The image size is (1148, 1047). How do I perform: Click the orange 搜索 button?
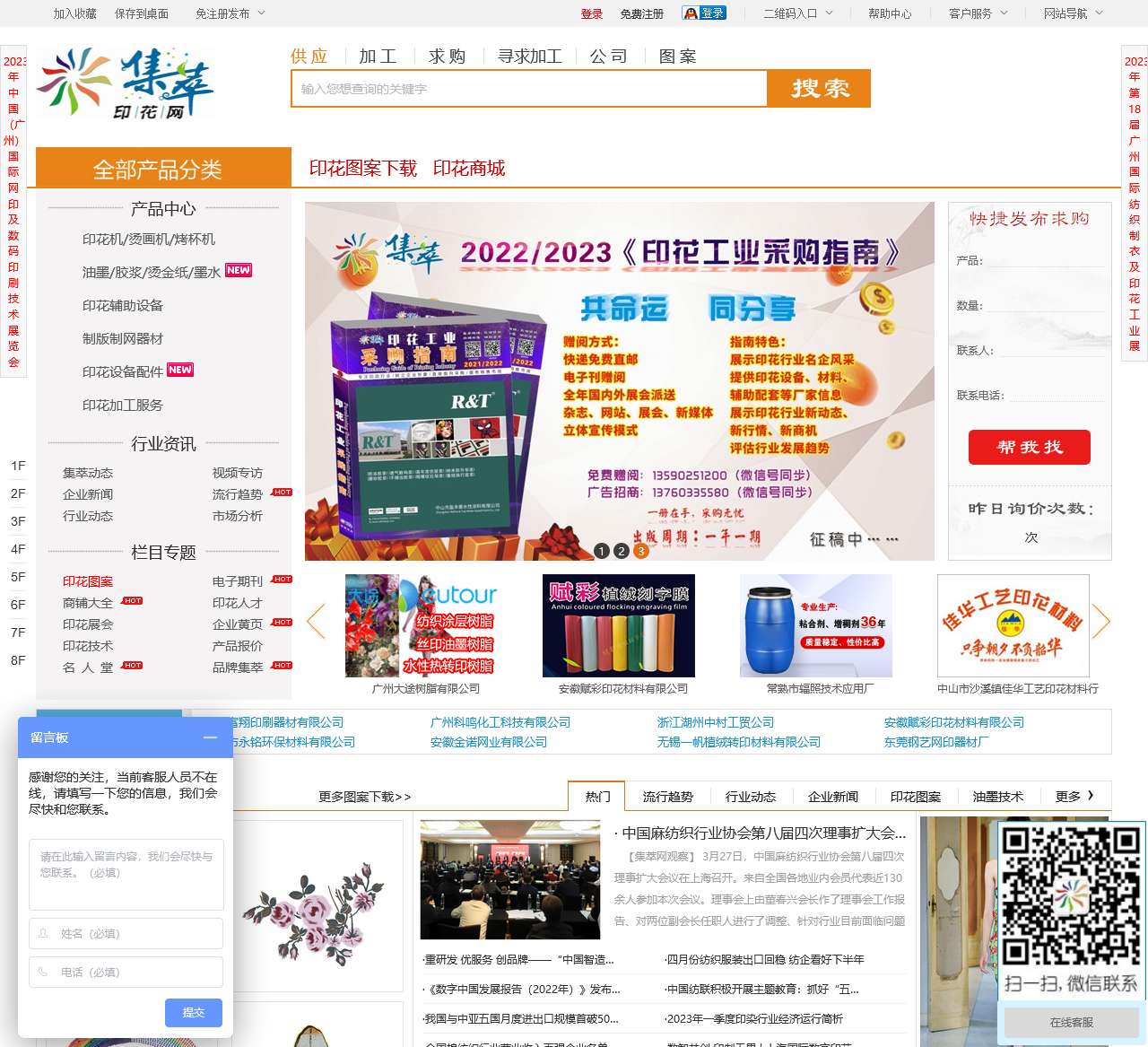[819, 88]
